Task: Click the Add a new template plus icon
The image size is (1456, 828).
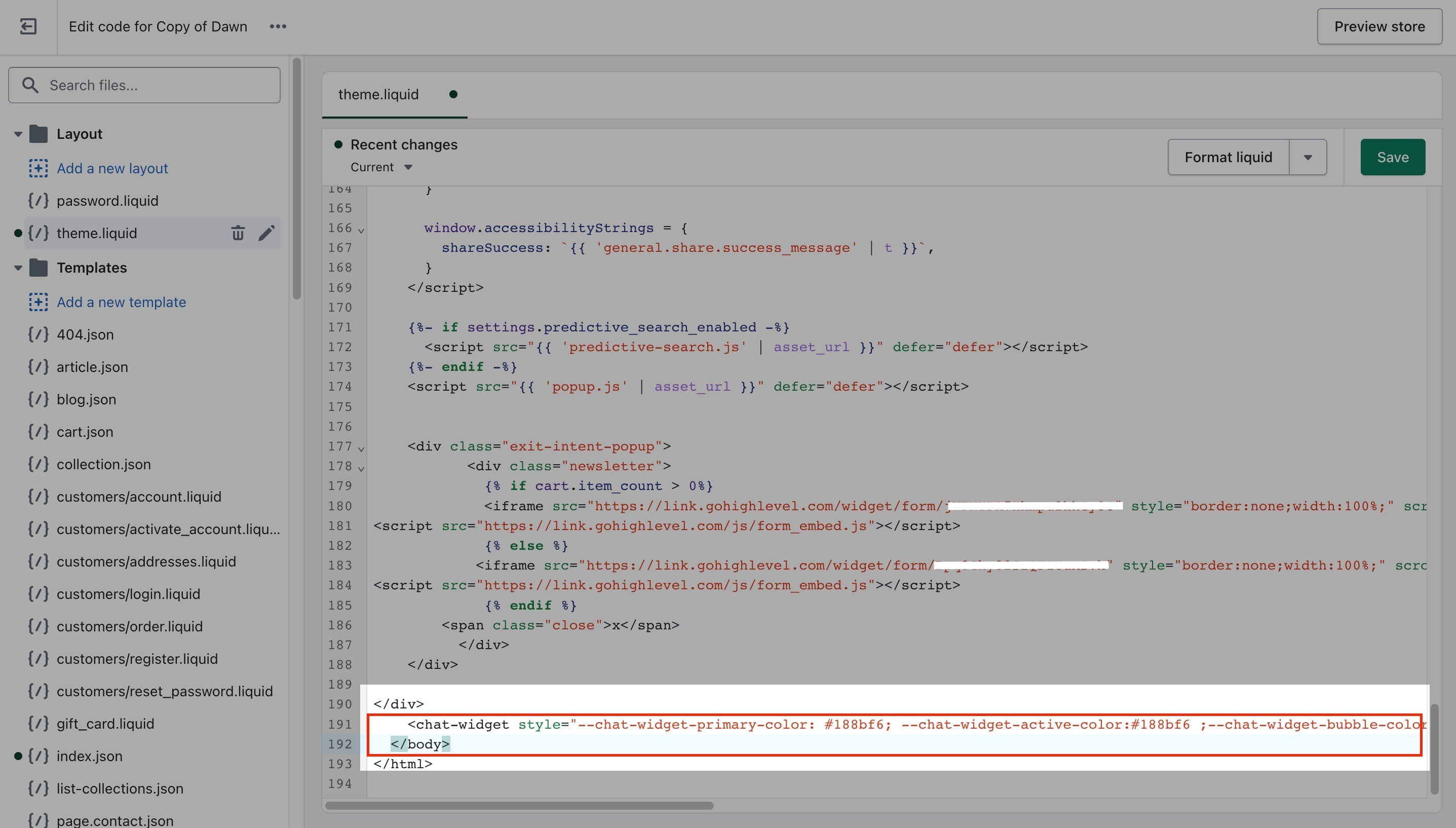Action: tap(38, 302)
